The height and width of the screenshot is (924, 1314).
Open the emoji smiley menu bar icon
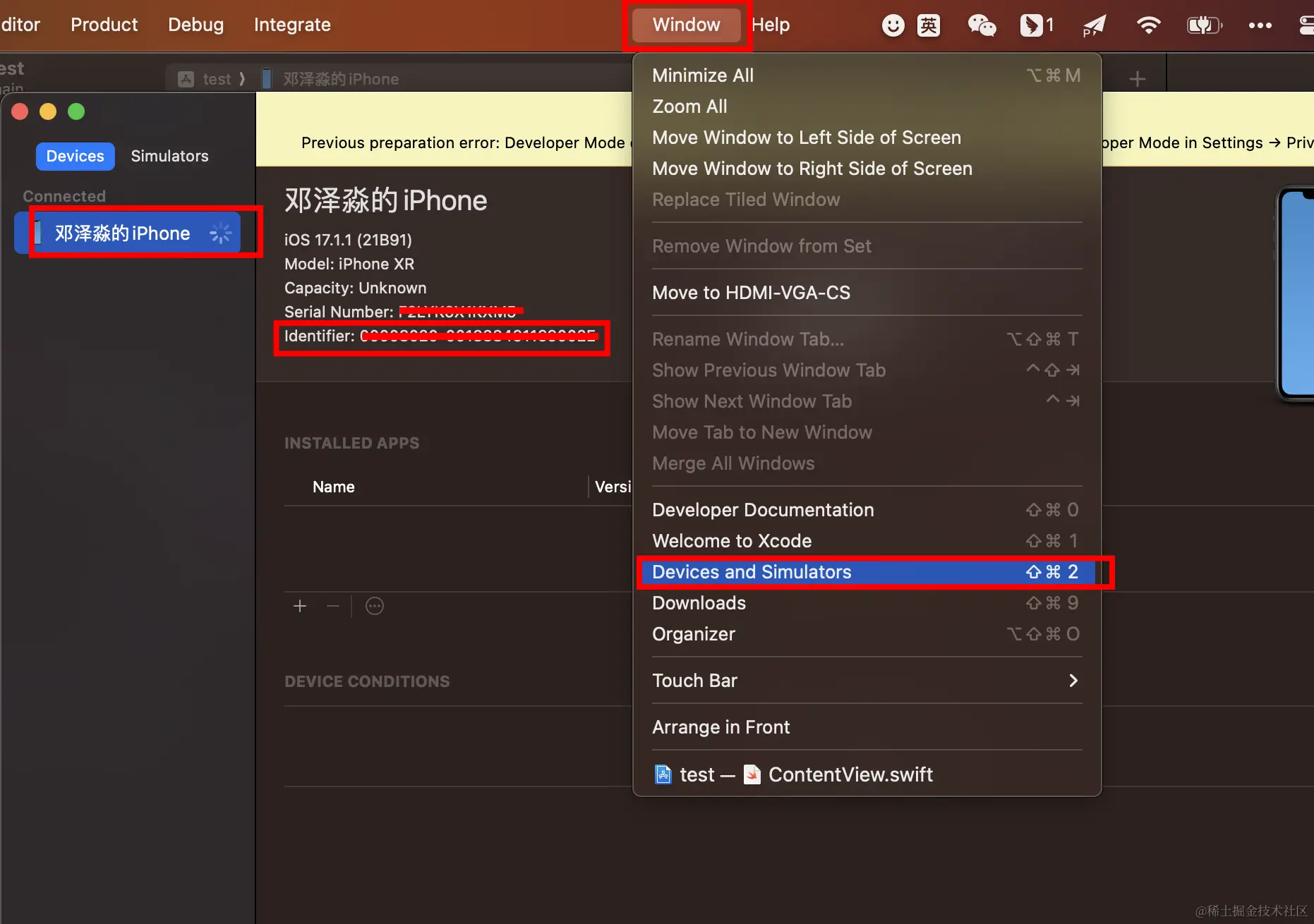(893, 25)
